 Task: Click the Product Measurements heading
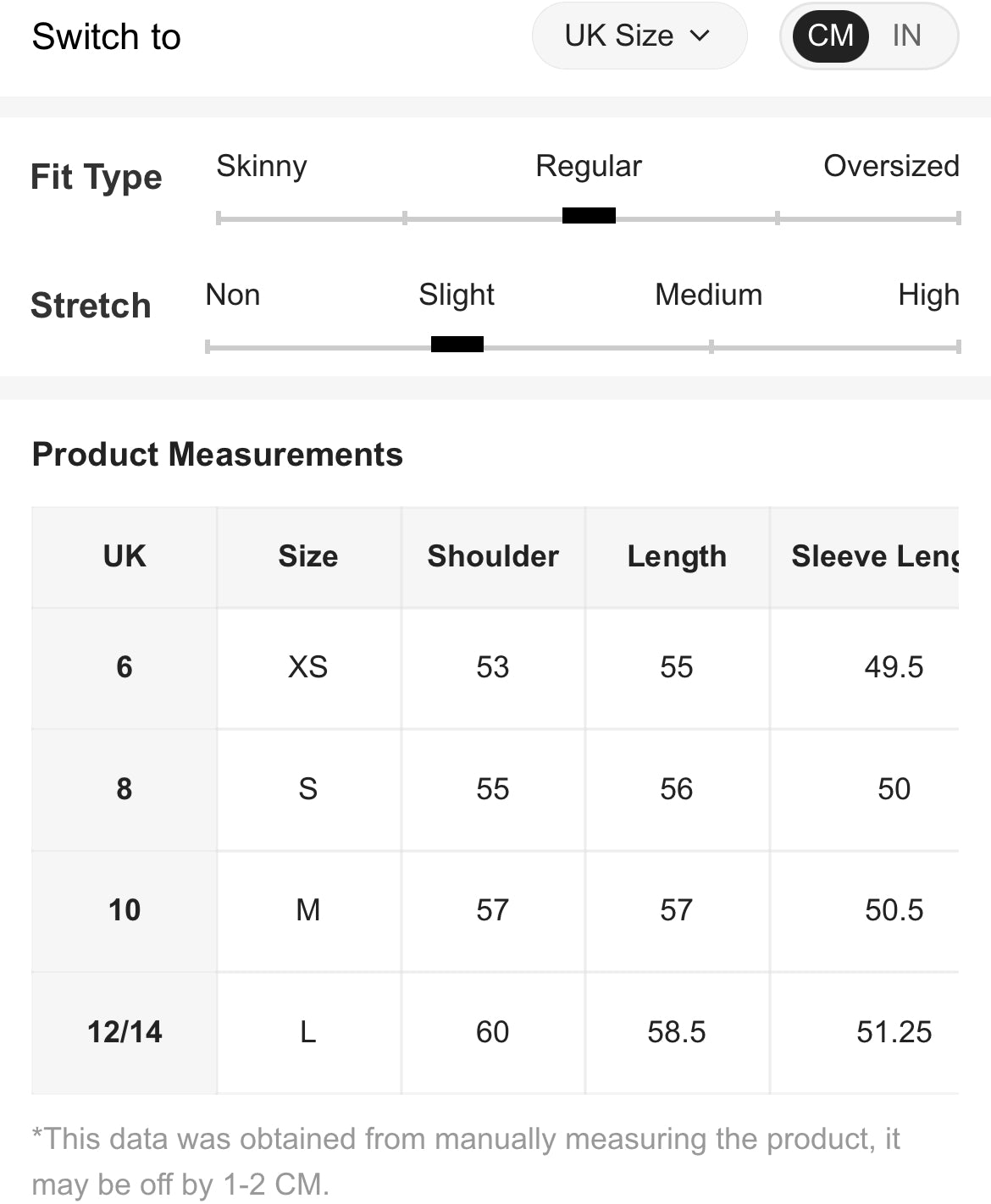click(x=218, y=455)
